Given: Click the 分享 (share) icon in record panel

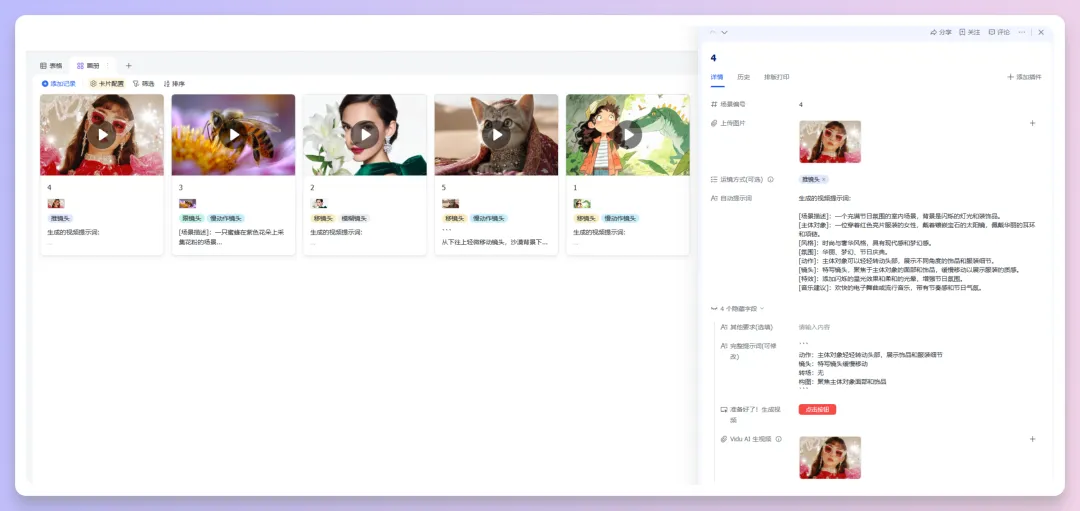Looking at the screenshot, I should (x=939, y=32).
